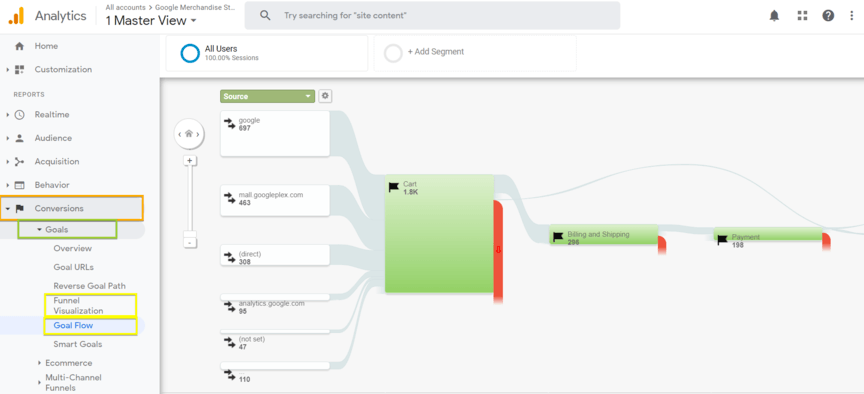Screen dimensions: 864x394
Task: Click the google source node box
Action: point(275,133)
